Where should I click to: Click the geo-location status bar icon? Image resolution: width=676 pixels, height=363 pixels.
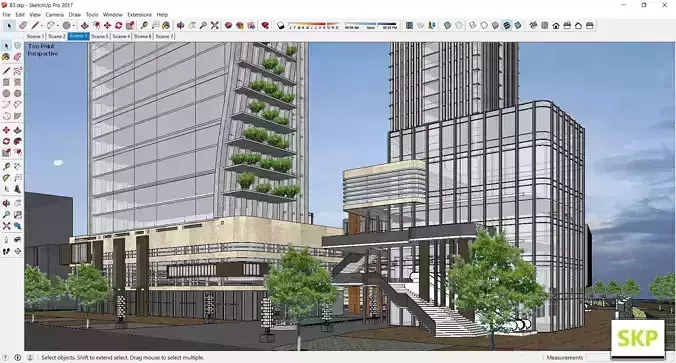[5, 357]
